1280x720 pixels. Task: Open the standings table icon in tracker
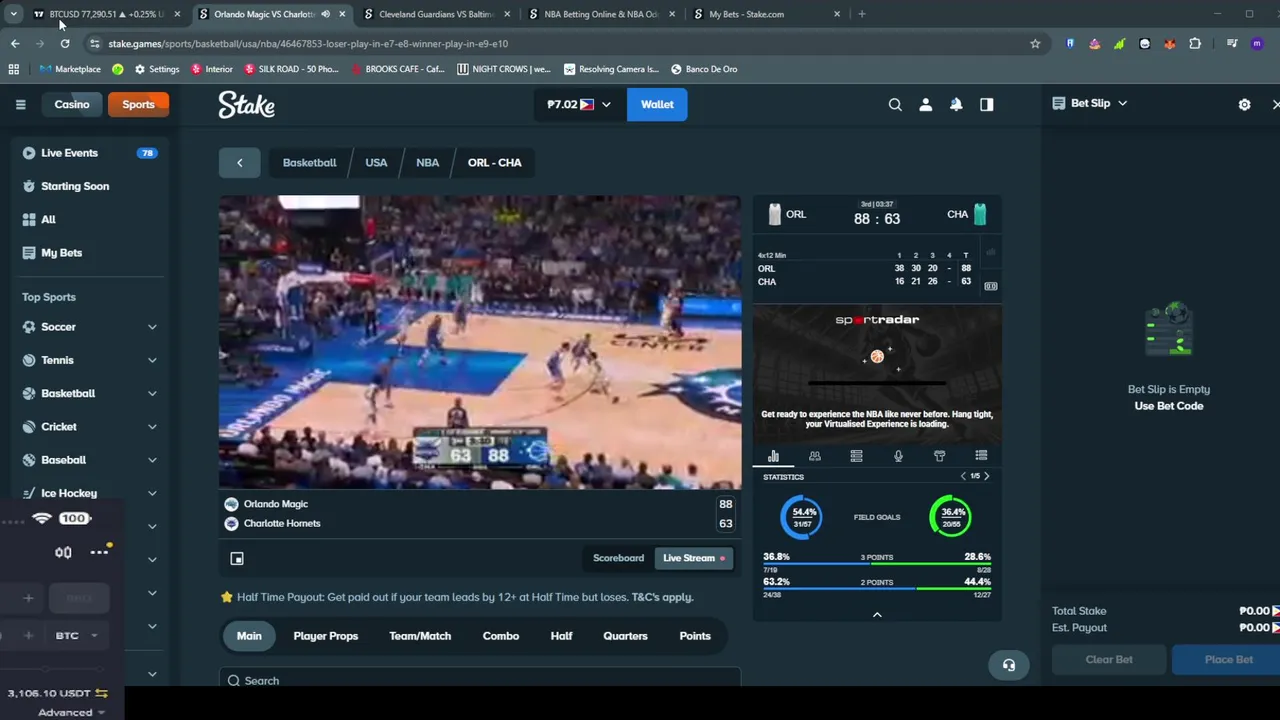pos(856,456)
